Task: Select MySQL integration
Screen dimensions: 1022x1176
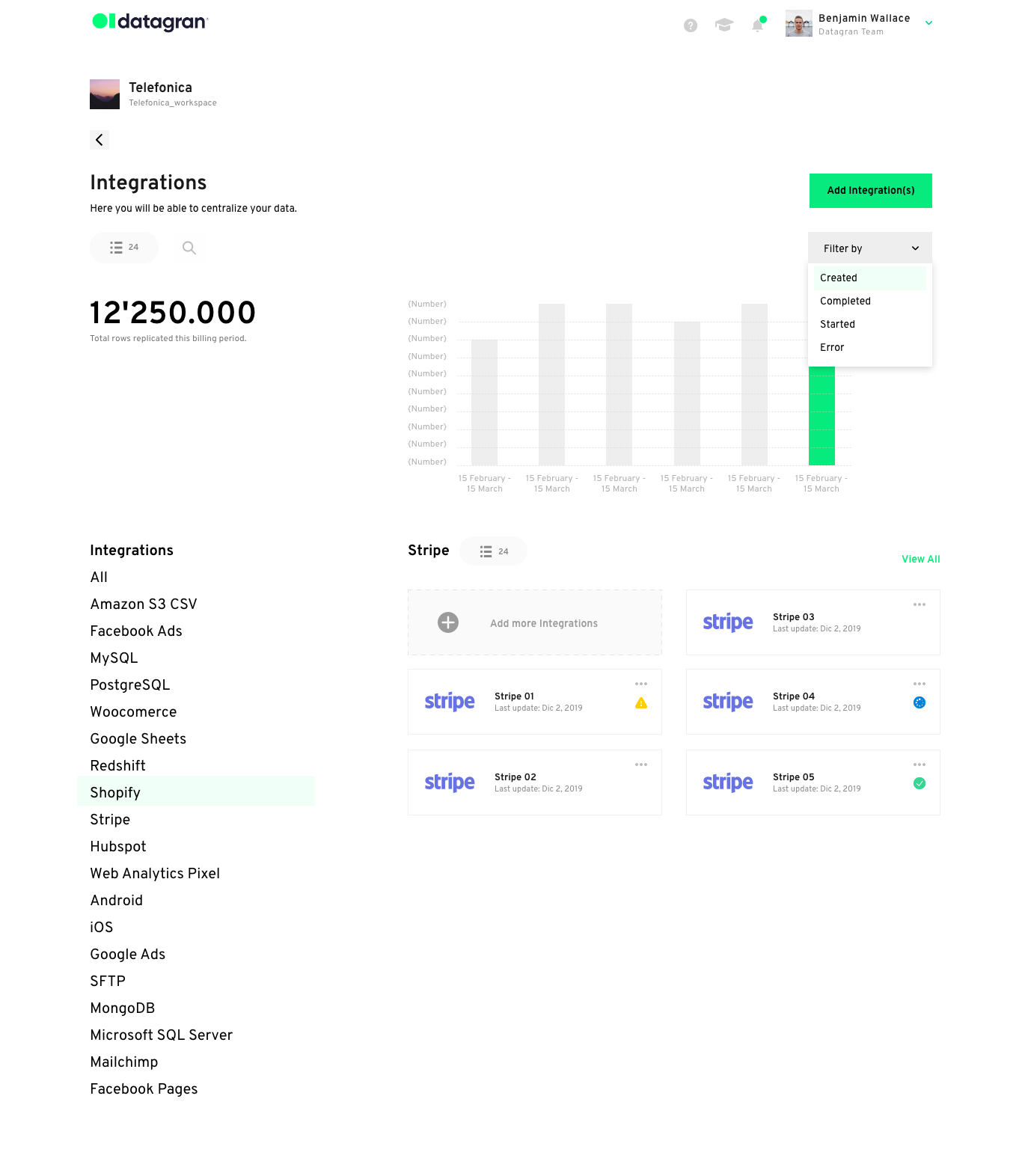Action: point(114,658)
